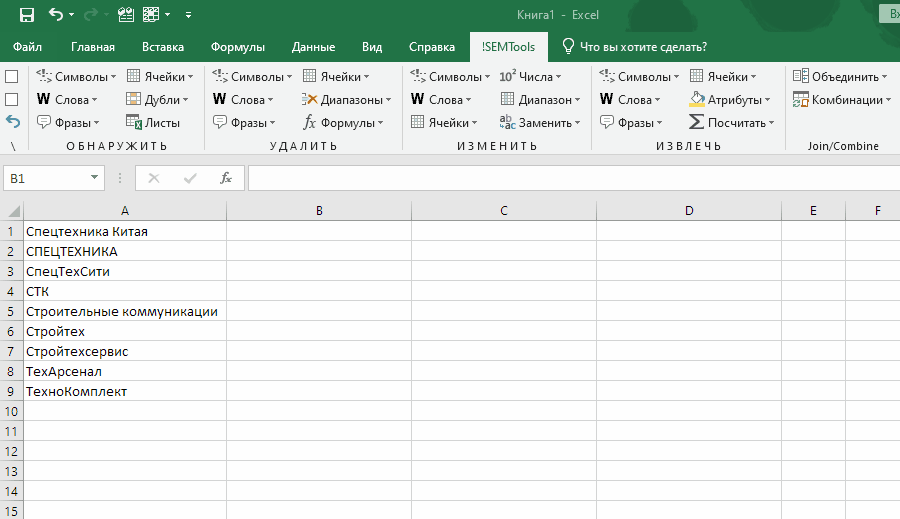The image size is (900, 519).
Task: Open the Комбинации menu
Action: click(842, 99)
